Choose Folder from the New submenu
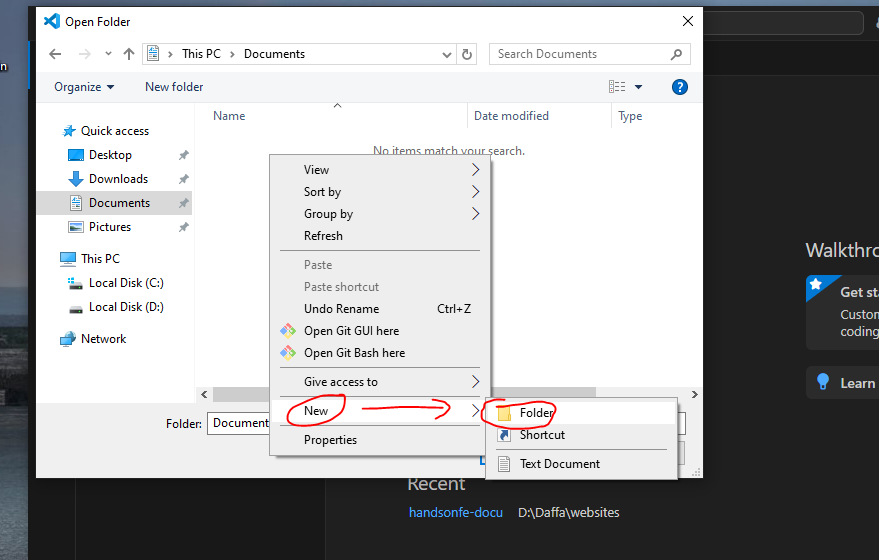This screenshot has width=879, height=560. tap(536, 412)
